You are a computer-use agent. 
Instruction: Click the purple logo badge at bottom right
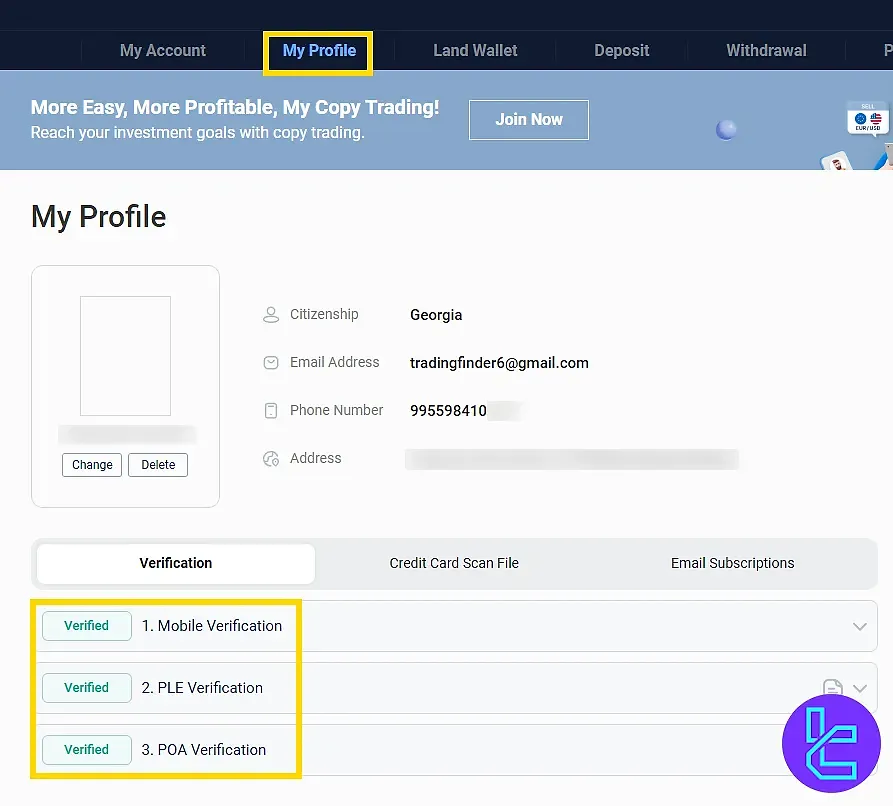[832, 743]
